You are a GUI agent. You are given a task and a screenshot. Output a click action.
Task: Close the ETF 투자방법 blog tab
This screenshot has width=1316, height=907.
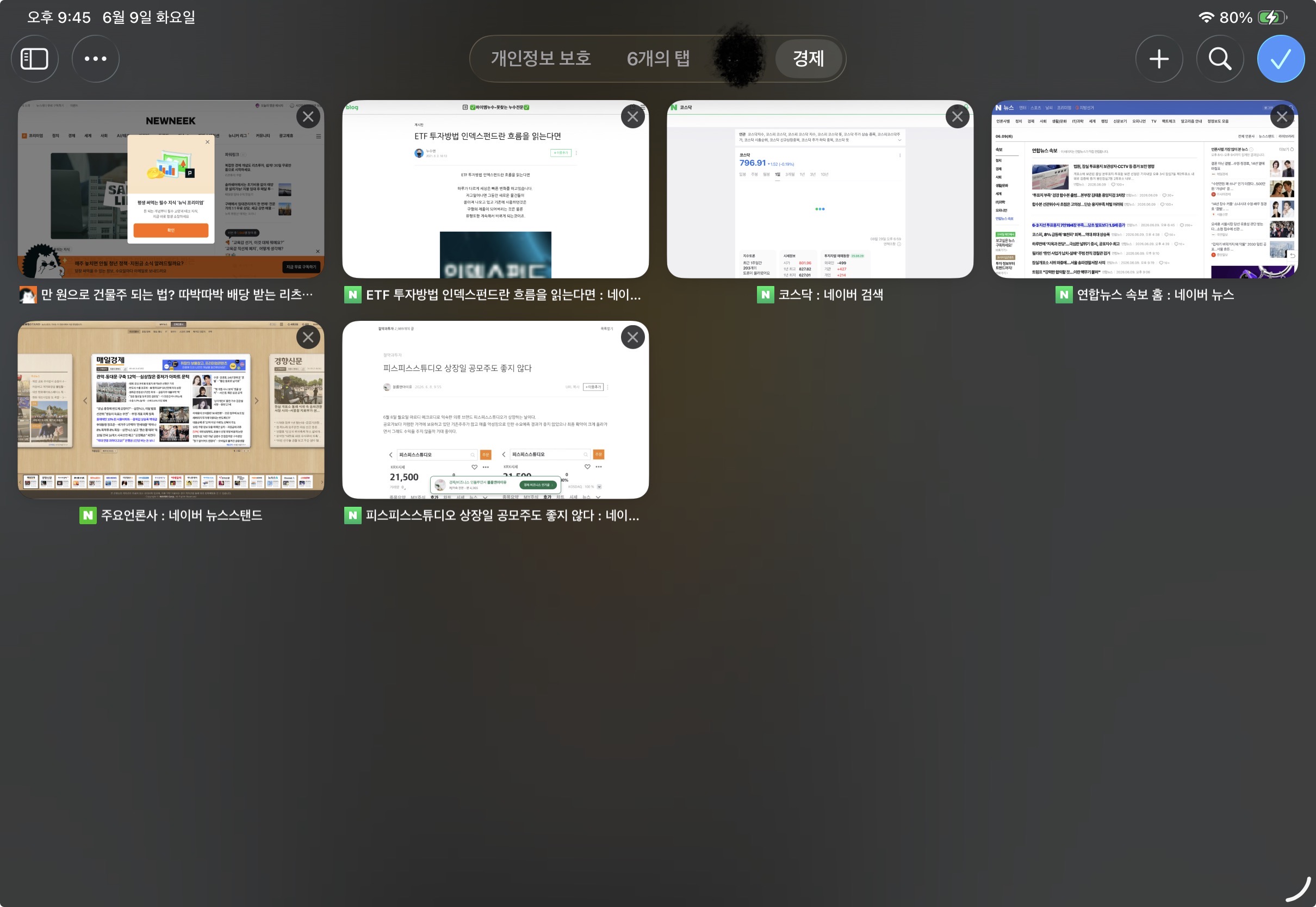(x=632, y=117)
